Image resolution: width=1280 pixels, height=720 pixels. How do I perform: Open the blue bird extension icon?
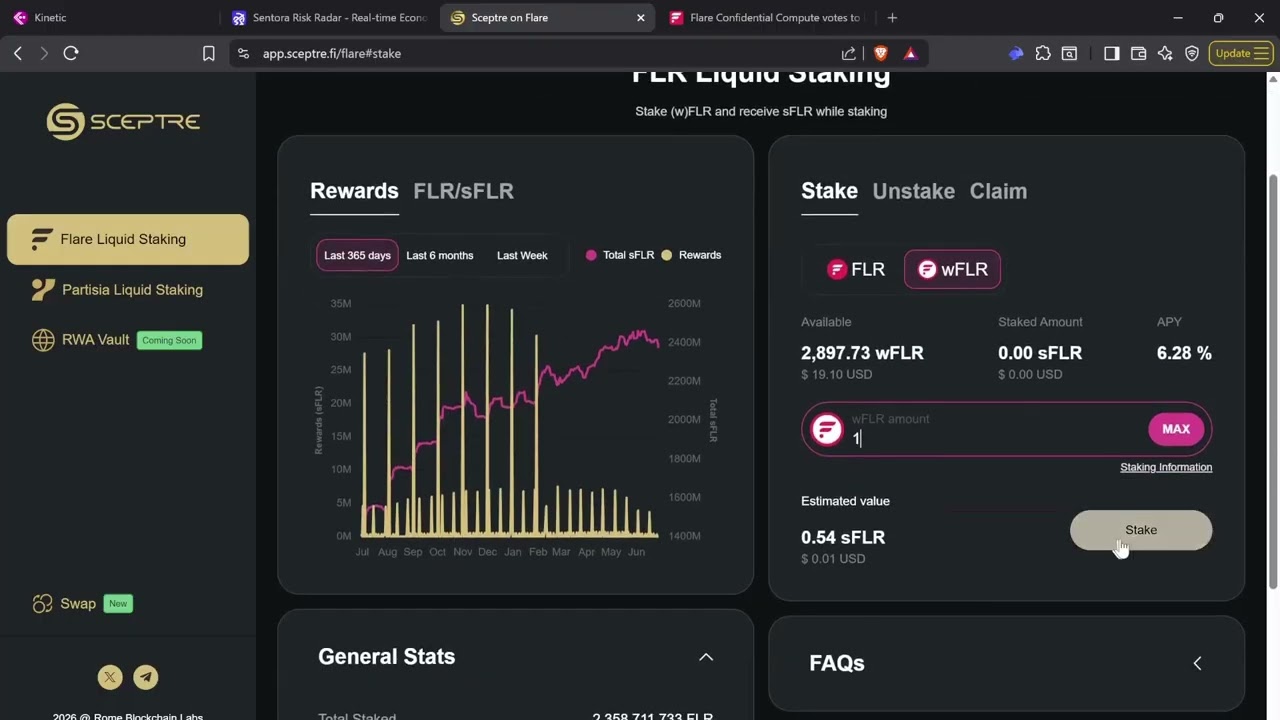[x=1016, y=53]
